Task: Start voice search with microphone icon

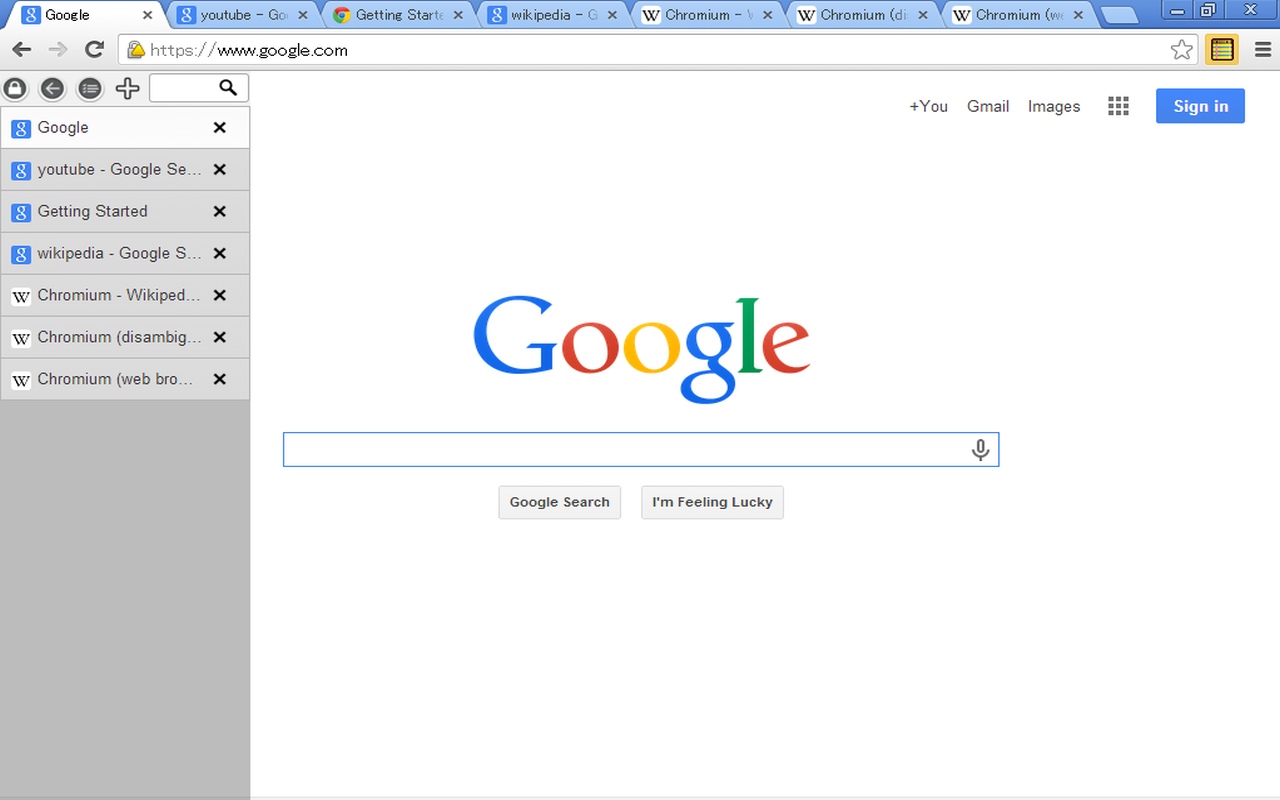Action: pos(980,450)
